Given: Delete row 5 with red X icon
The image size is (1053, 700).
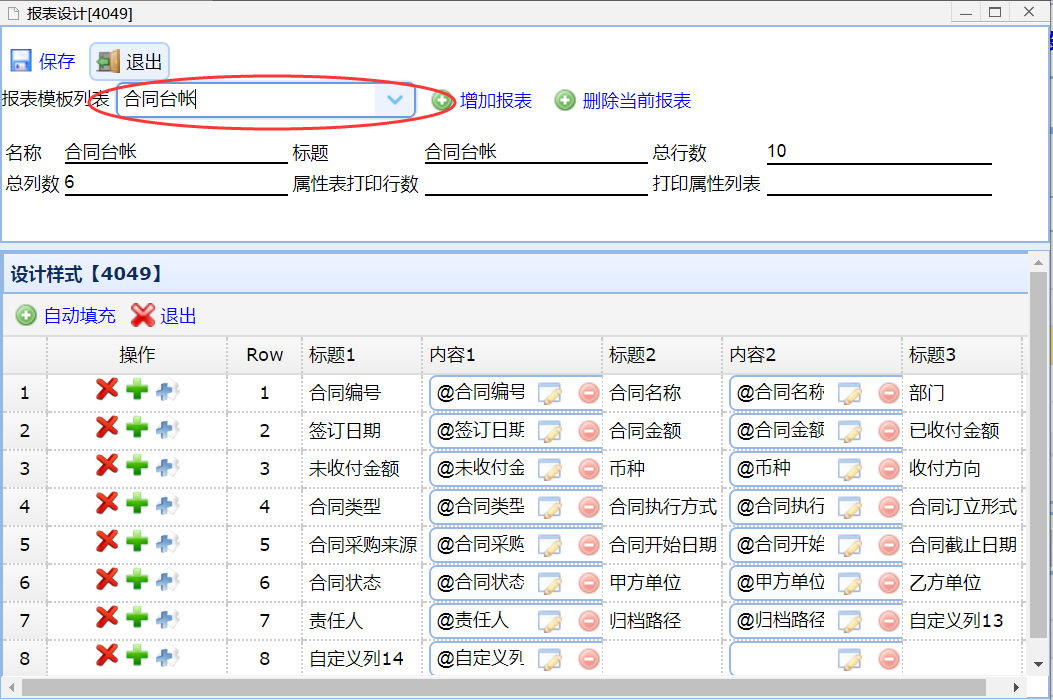Looking at the screenshot, I should click(107, 541).
